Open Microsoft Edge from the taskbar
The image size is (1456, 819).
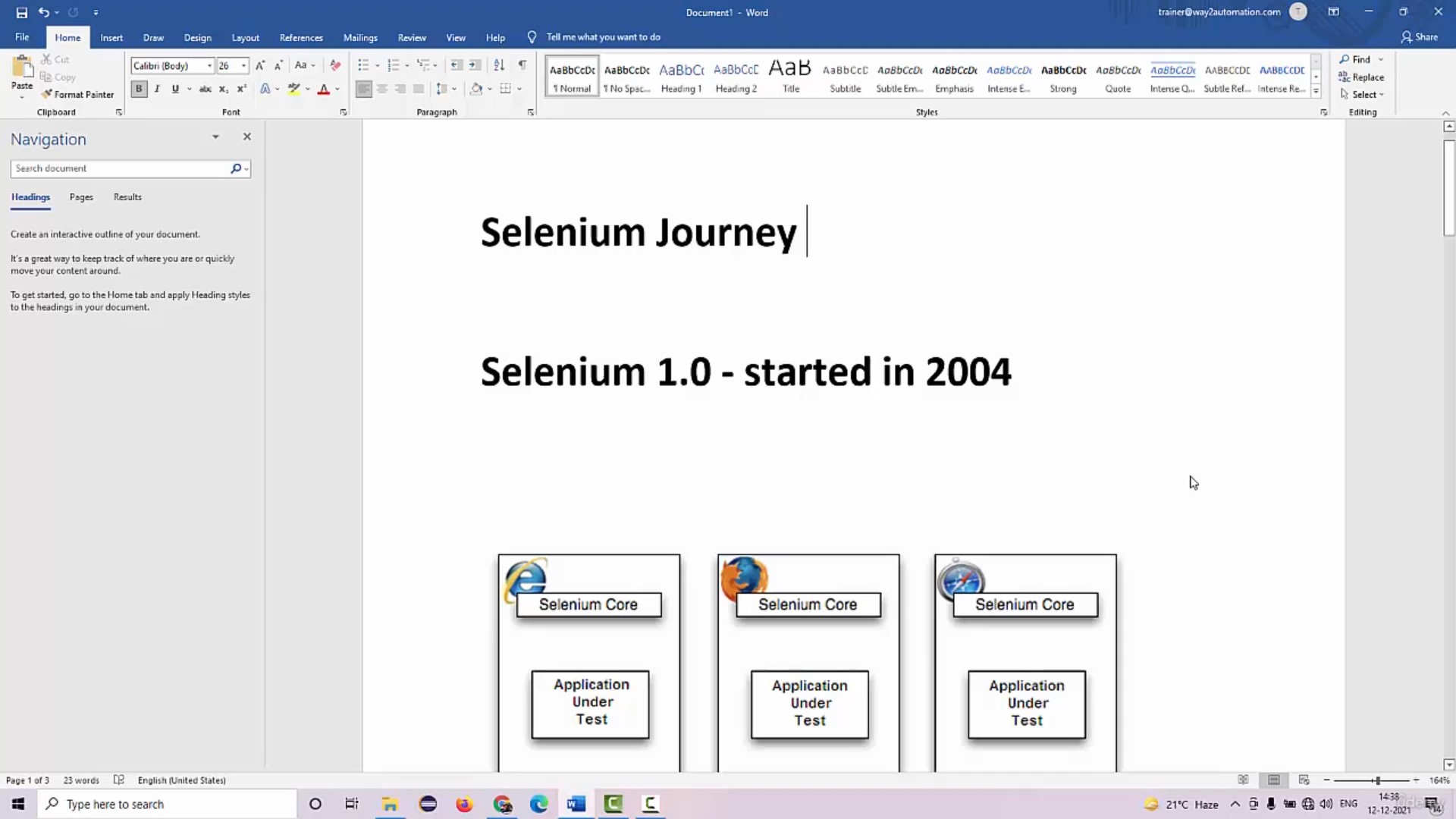[538, 804]
